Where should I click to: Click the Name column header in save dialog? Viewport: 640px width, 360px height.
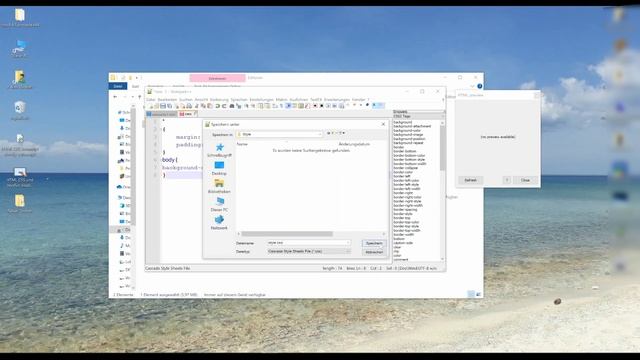coord(242,144)
